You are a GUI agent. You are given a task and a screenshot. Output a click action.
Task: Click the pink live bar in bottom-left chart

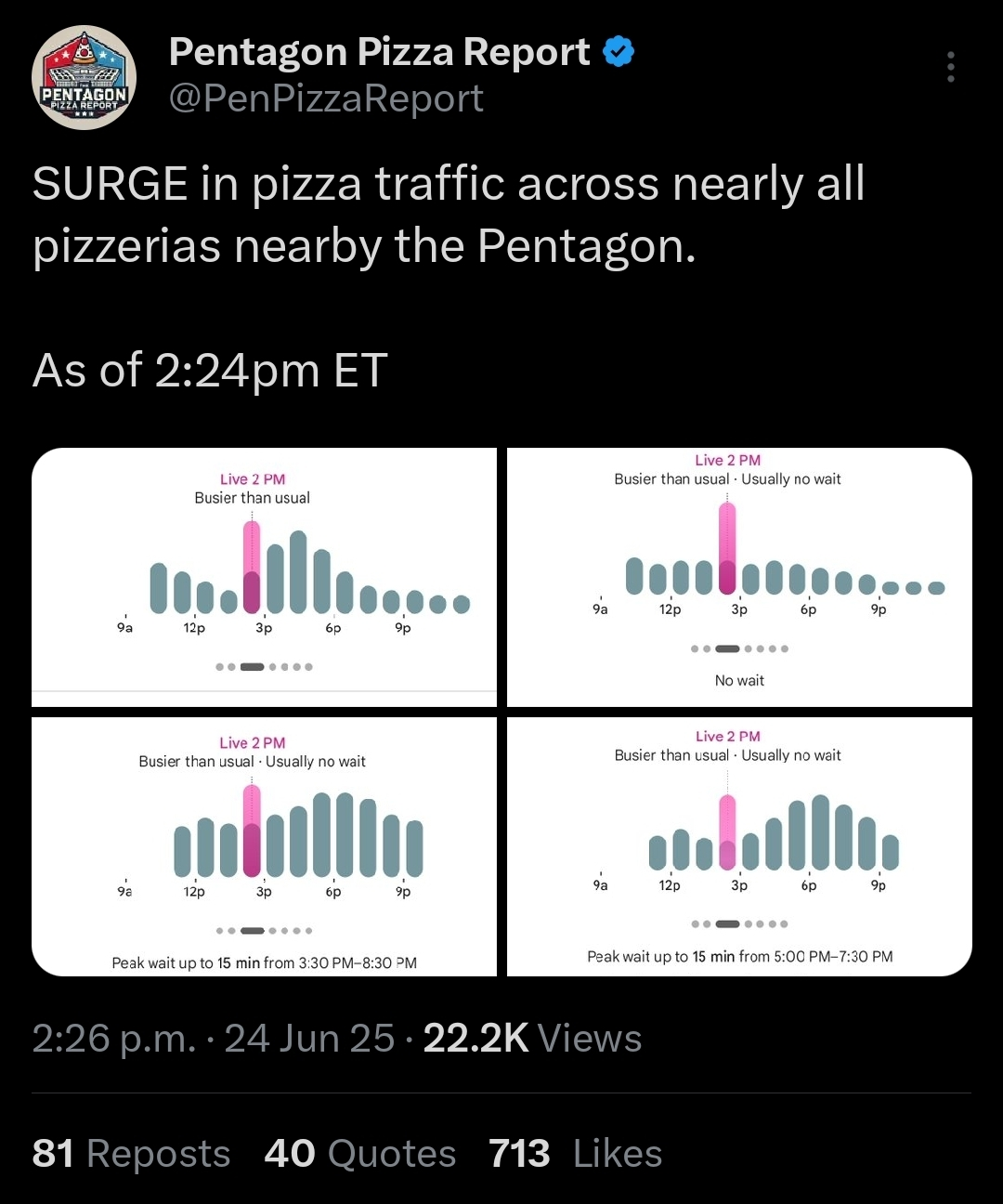coord(252,831)
